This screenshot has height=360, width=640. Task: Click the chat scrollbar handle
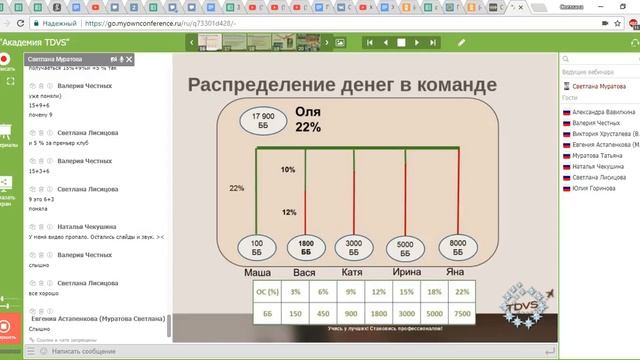[169, 325]
